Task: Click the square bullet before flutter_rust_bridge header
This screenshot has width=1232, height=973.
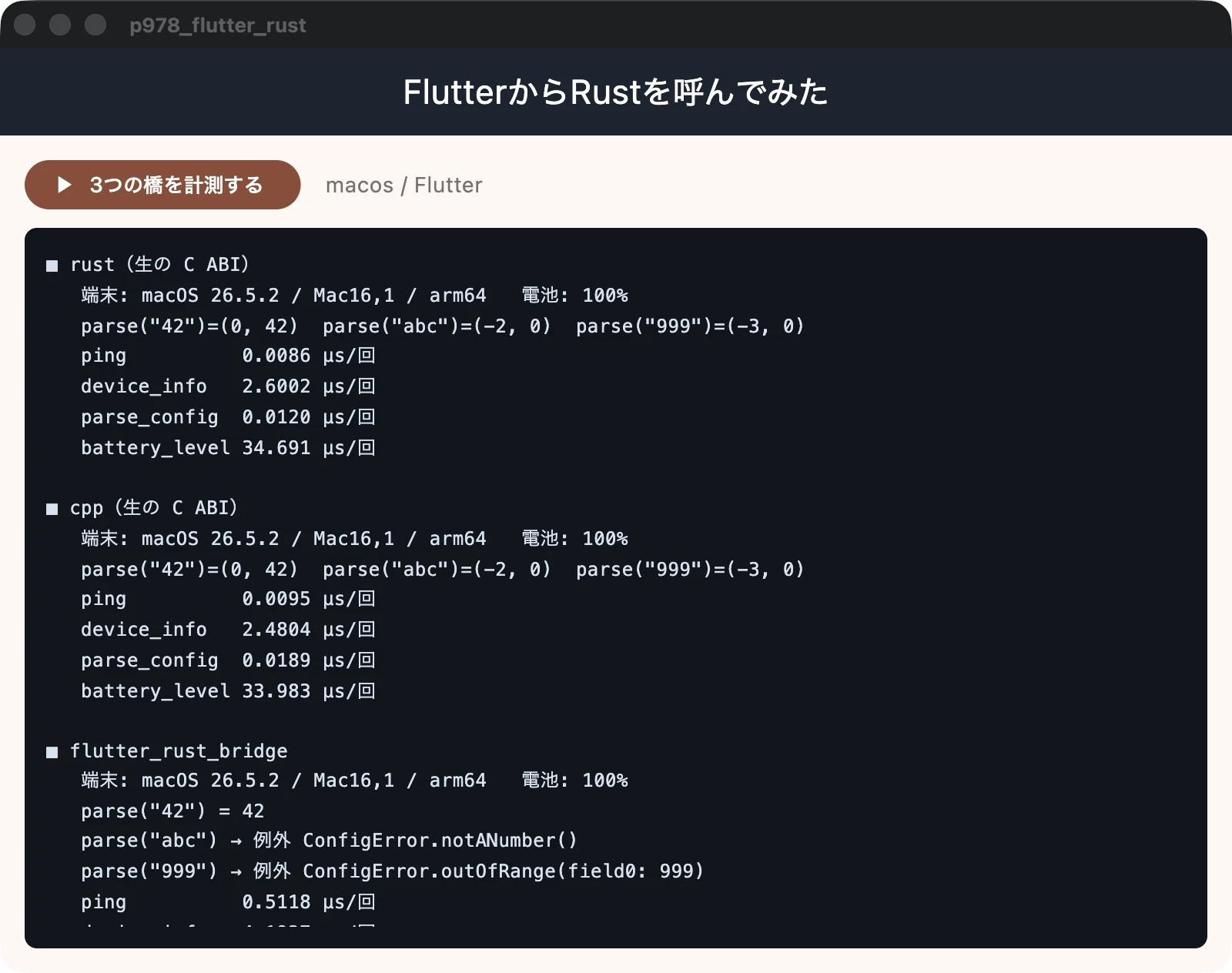Action: pyautogui.click(x=52, y=752)
